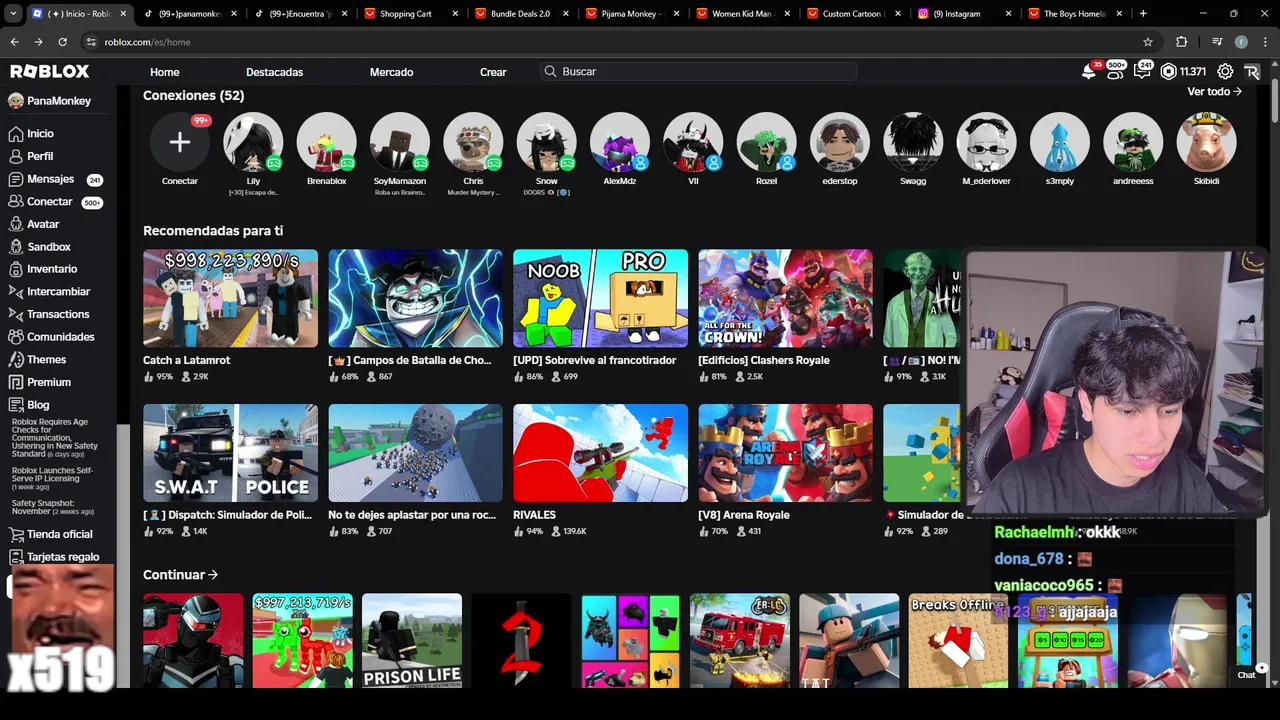Open AlexMdz connection avatar

(620, 142)
